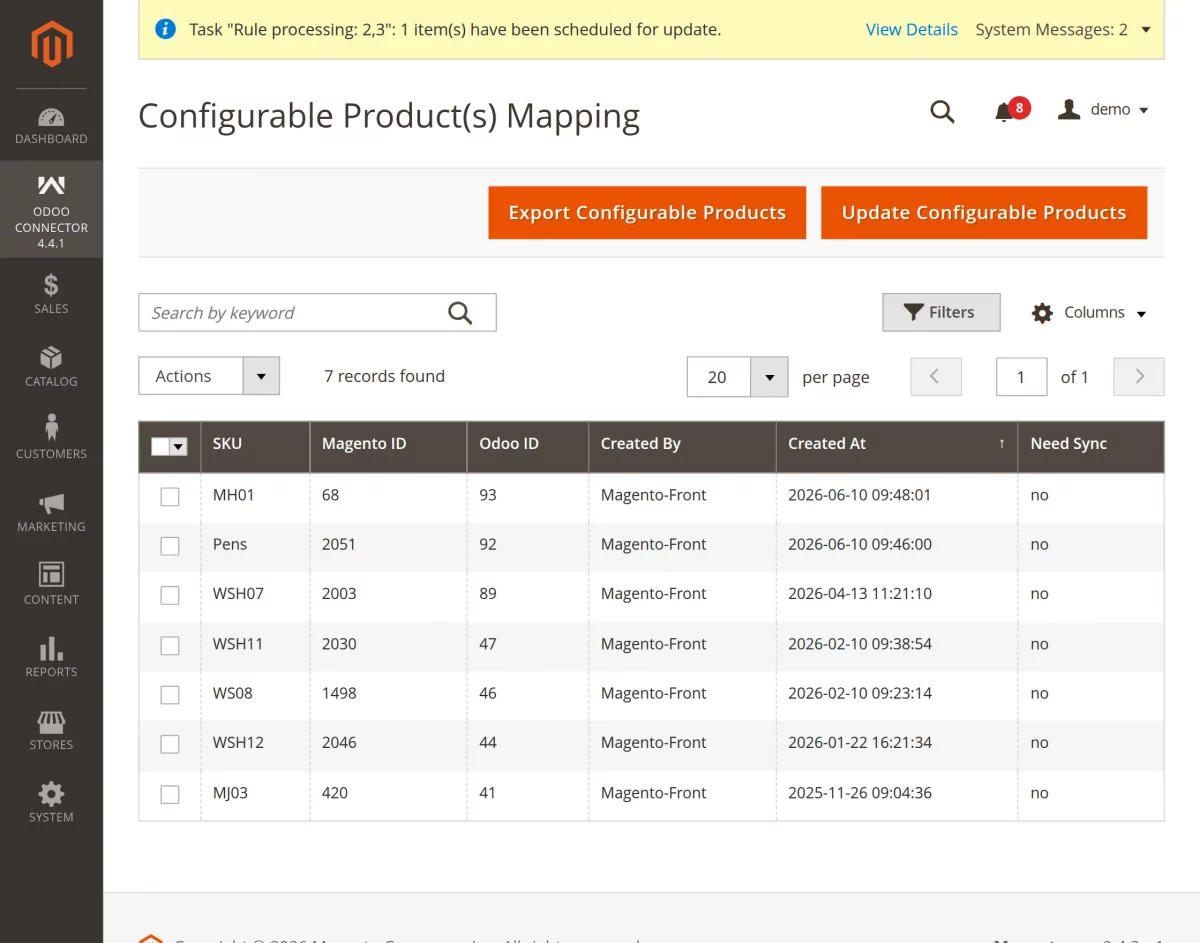The height and width of the screenshot is (943, 1200).
Task: Open the Marketing megaphone menu
Action: (51, 512)
